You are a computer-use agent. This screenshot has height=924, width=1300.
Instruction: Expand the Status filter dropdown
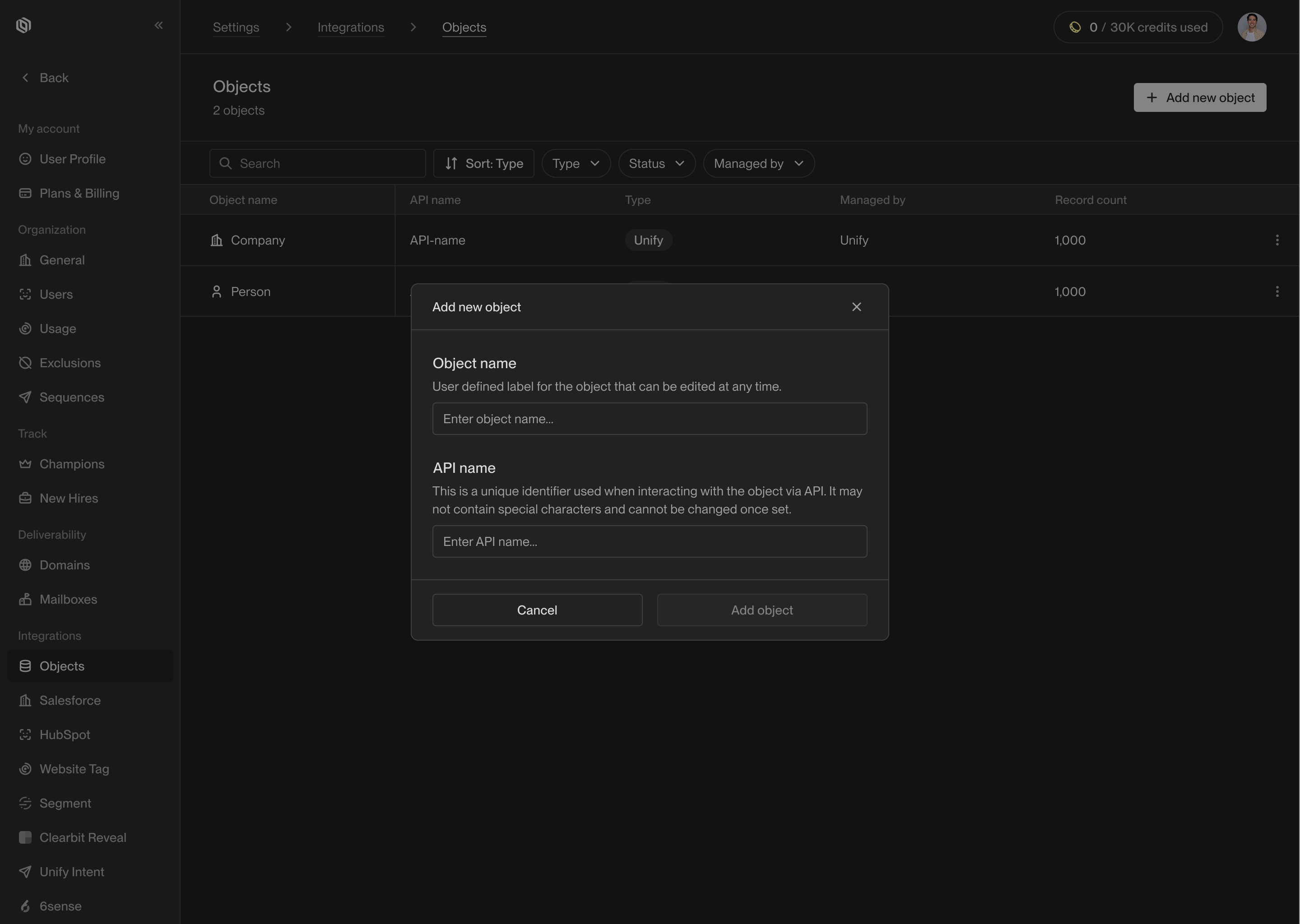656,163
